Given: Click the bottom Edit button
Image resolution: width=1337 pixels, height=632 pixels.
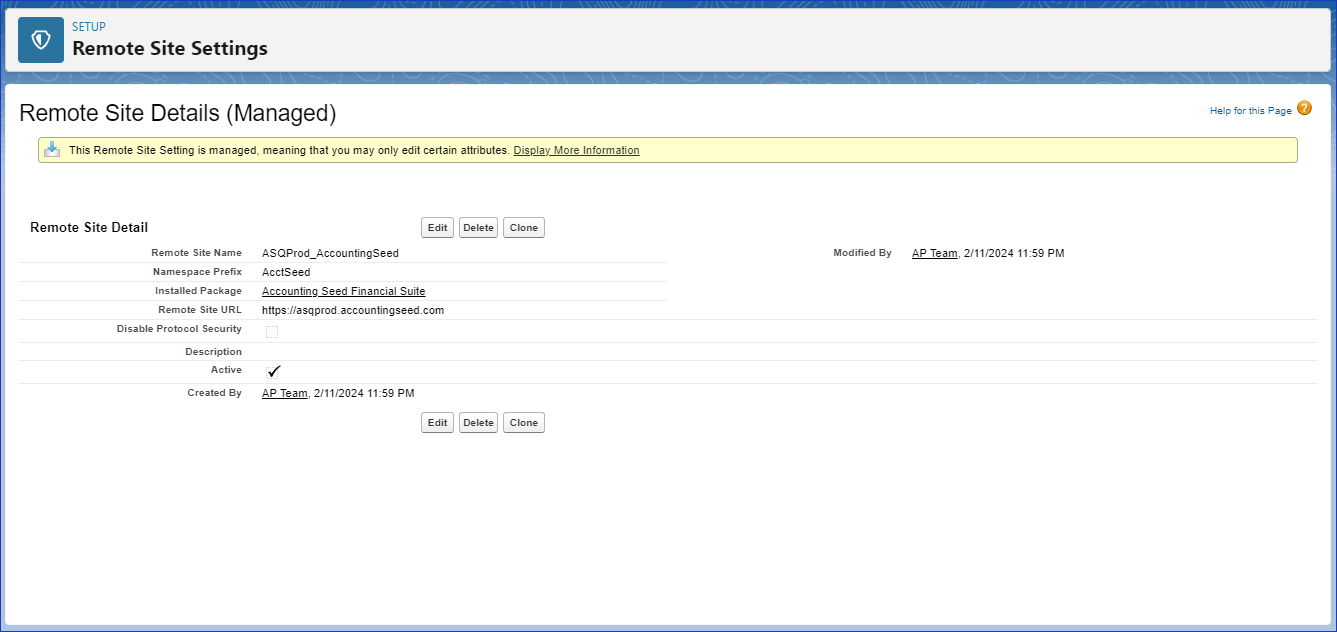Looking at the screenshot, I should point(437,423).
